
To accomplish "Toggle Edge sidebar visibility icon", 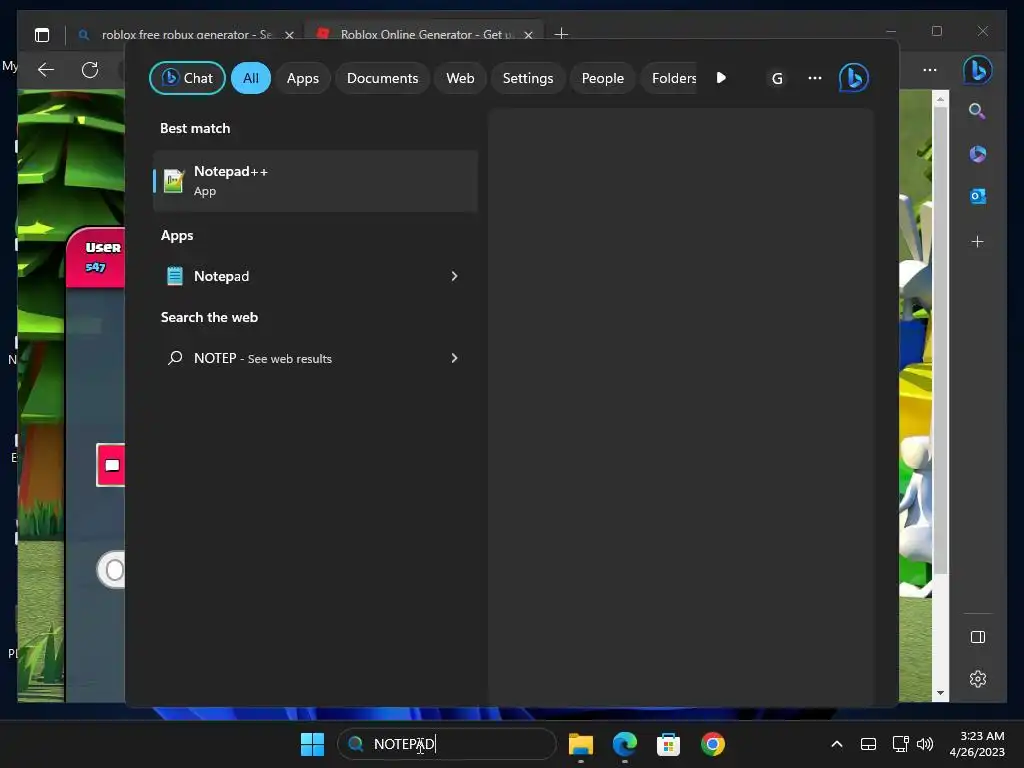I will coord(978,637).
